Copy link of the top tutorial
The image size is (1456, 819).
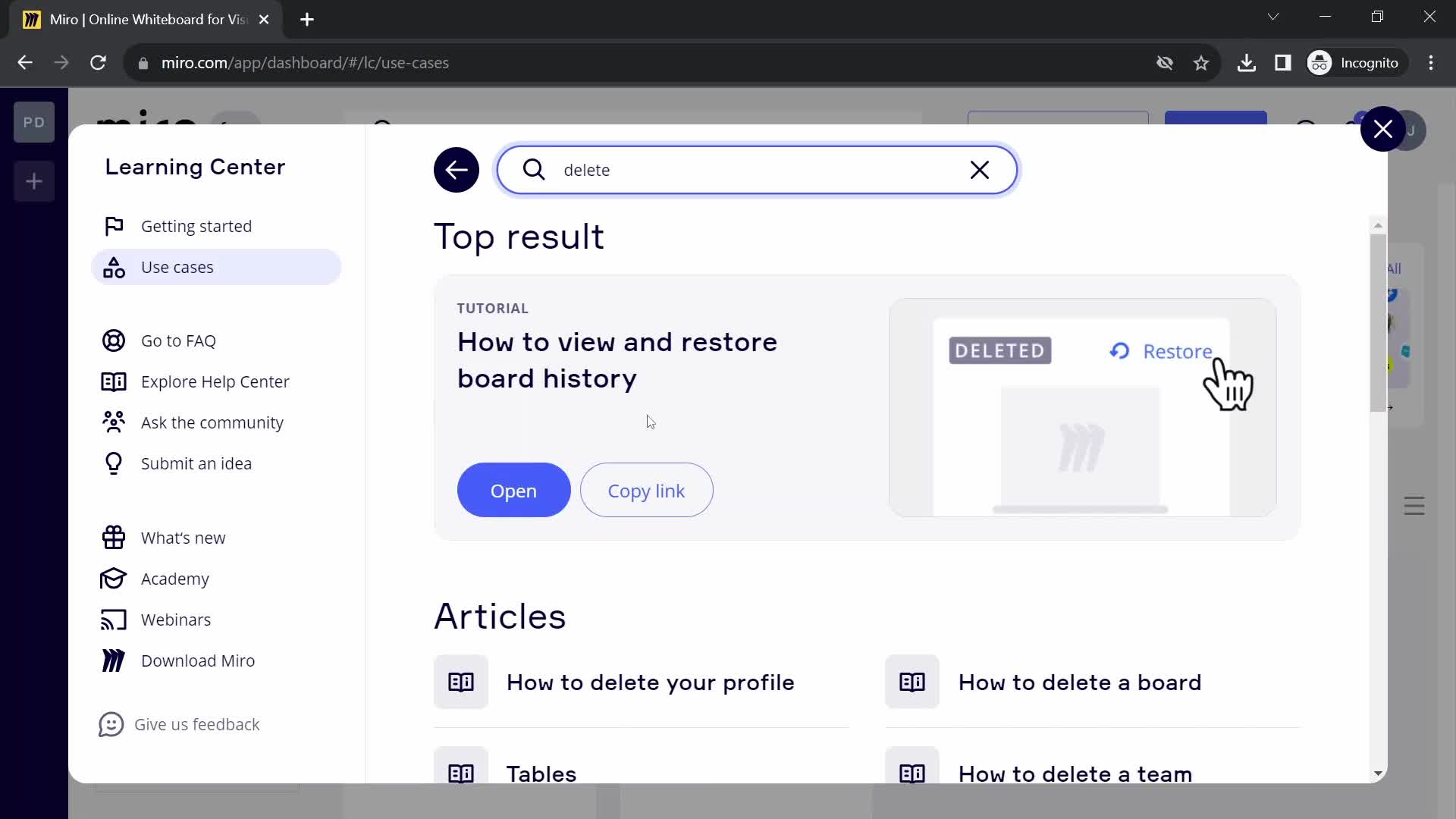coord(646,491)
